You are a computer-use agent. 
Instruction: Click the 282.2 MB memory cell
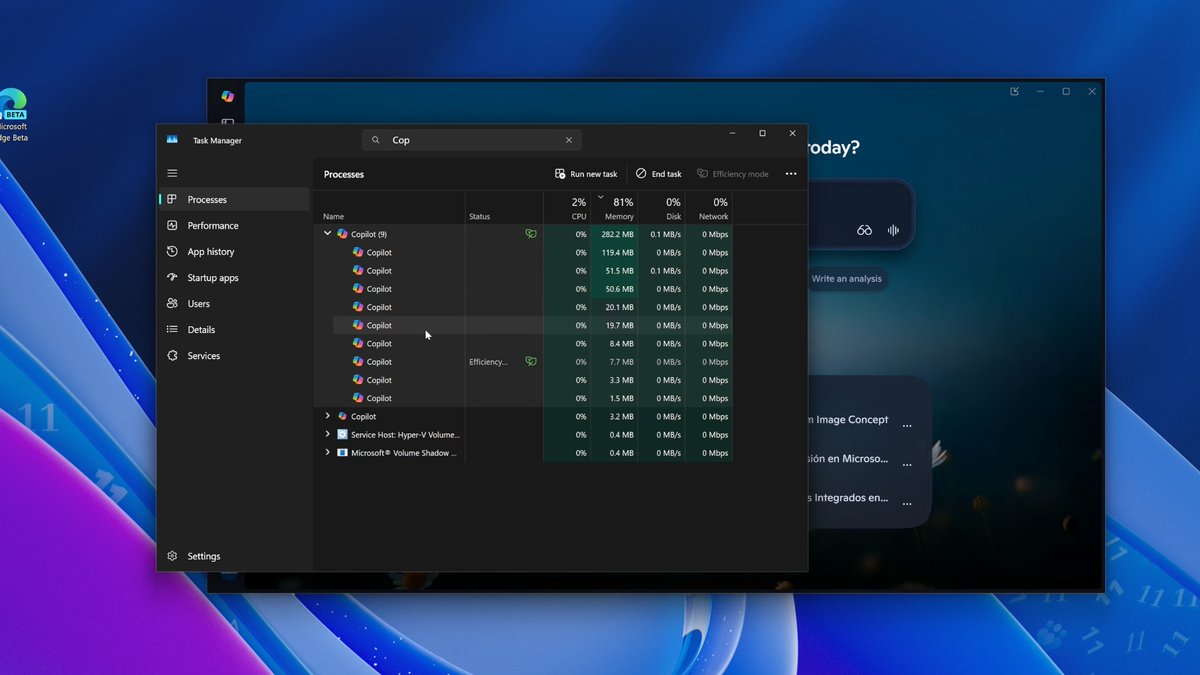[614, 234]
